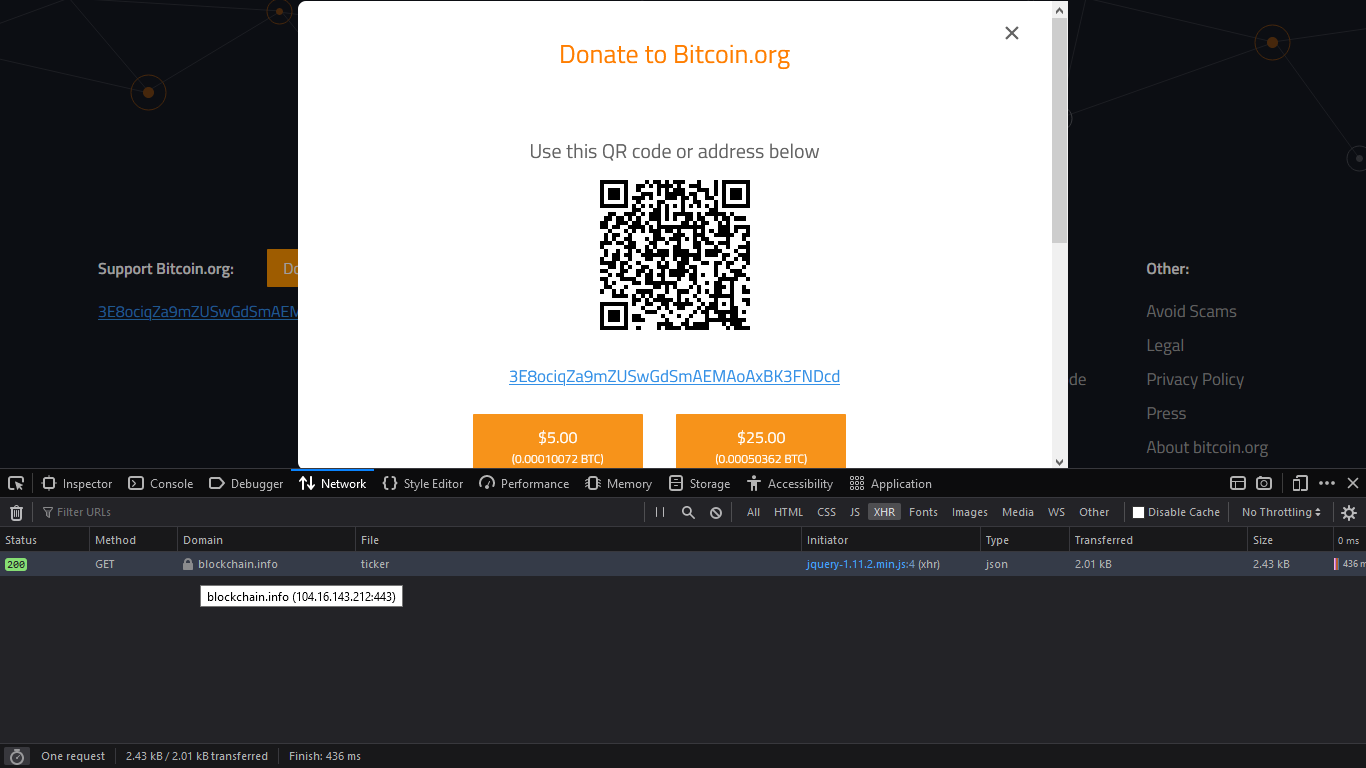Clear network log with trash icon
The height and width of the screenshot is (768, 1366).
[16, 512]
